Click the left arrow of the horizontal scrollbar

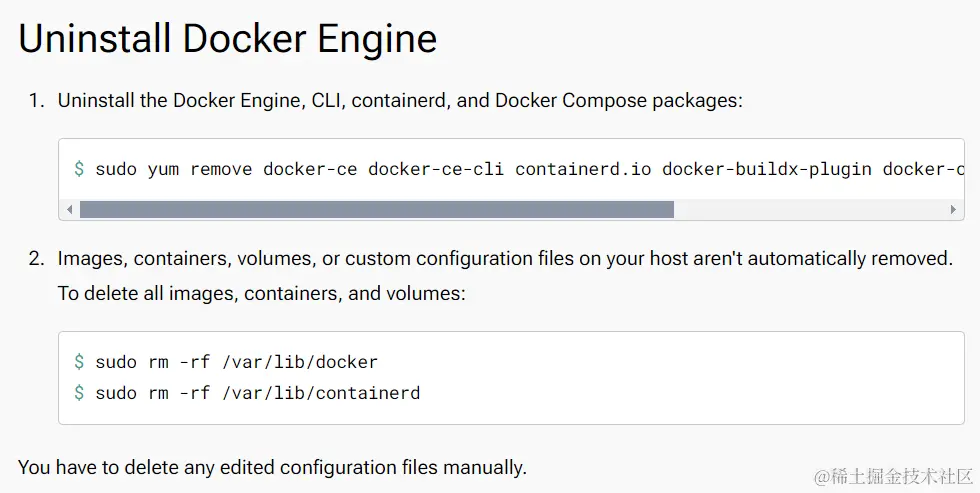[69, 210]
